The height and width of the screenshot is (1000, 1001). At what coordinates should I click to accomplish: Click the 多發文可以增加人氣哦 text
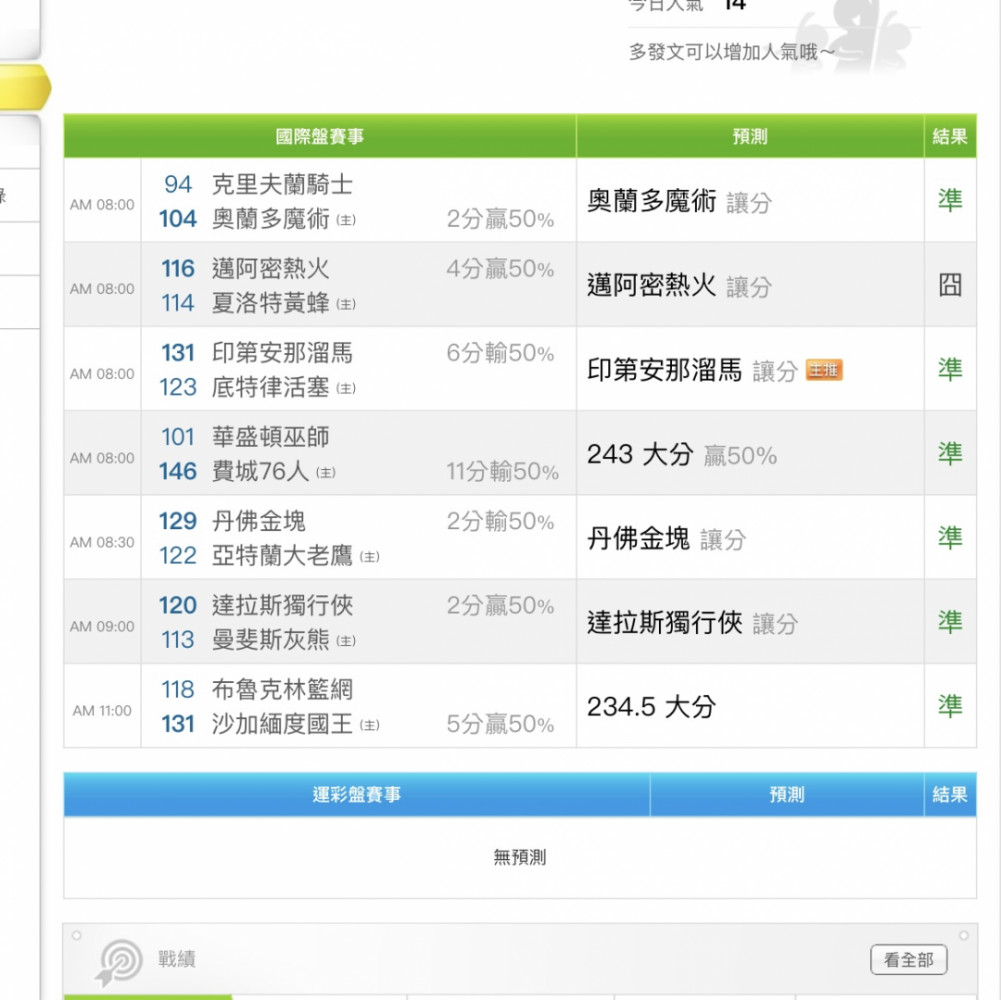732,52
